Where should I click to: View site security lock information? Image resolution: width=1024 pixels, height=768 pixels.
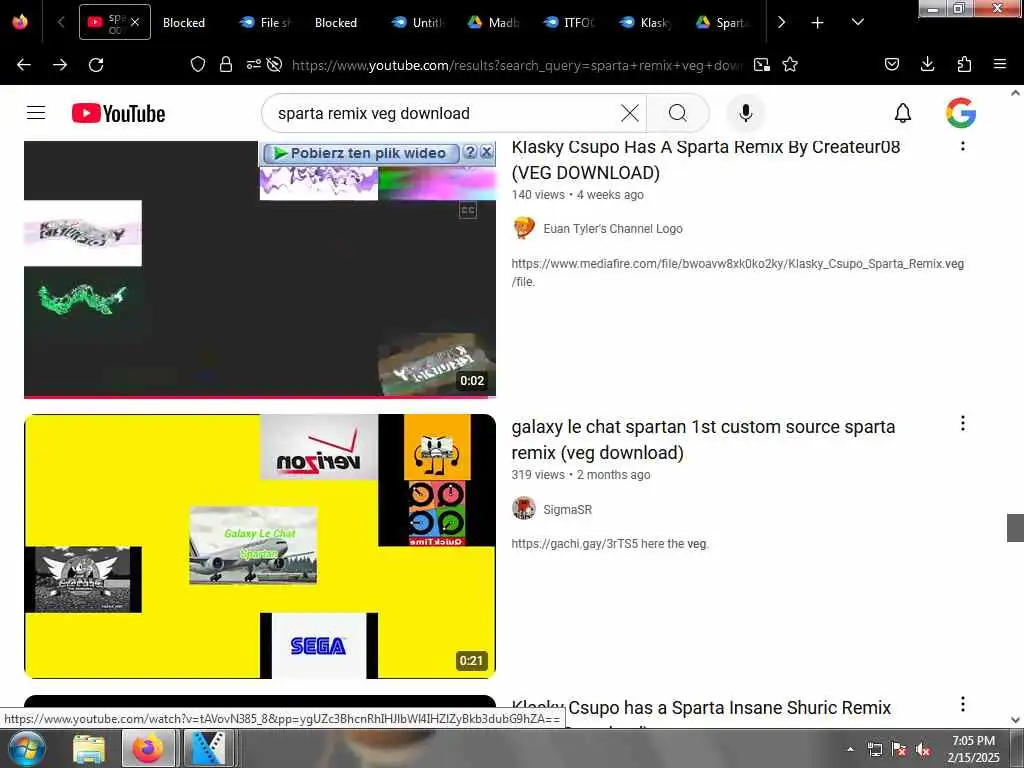pos(226,64)
